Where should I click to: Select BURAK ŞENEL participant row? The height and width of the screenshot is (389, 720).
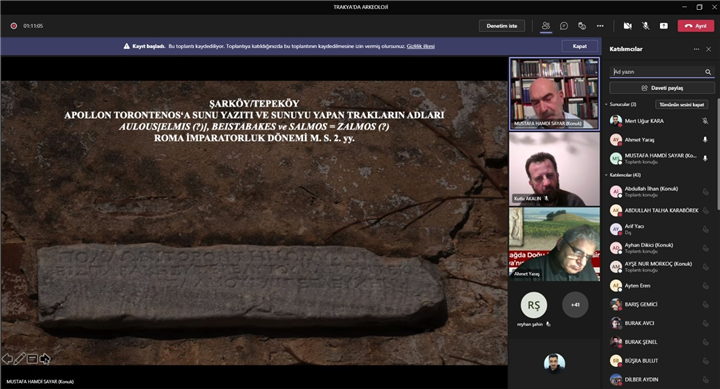click(660, 342)
